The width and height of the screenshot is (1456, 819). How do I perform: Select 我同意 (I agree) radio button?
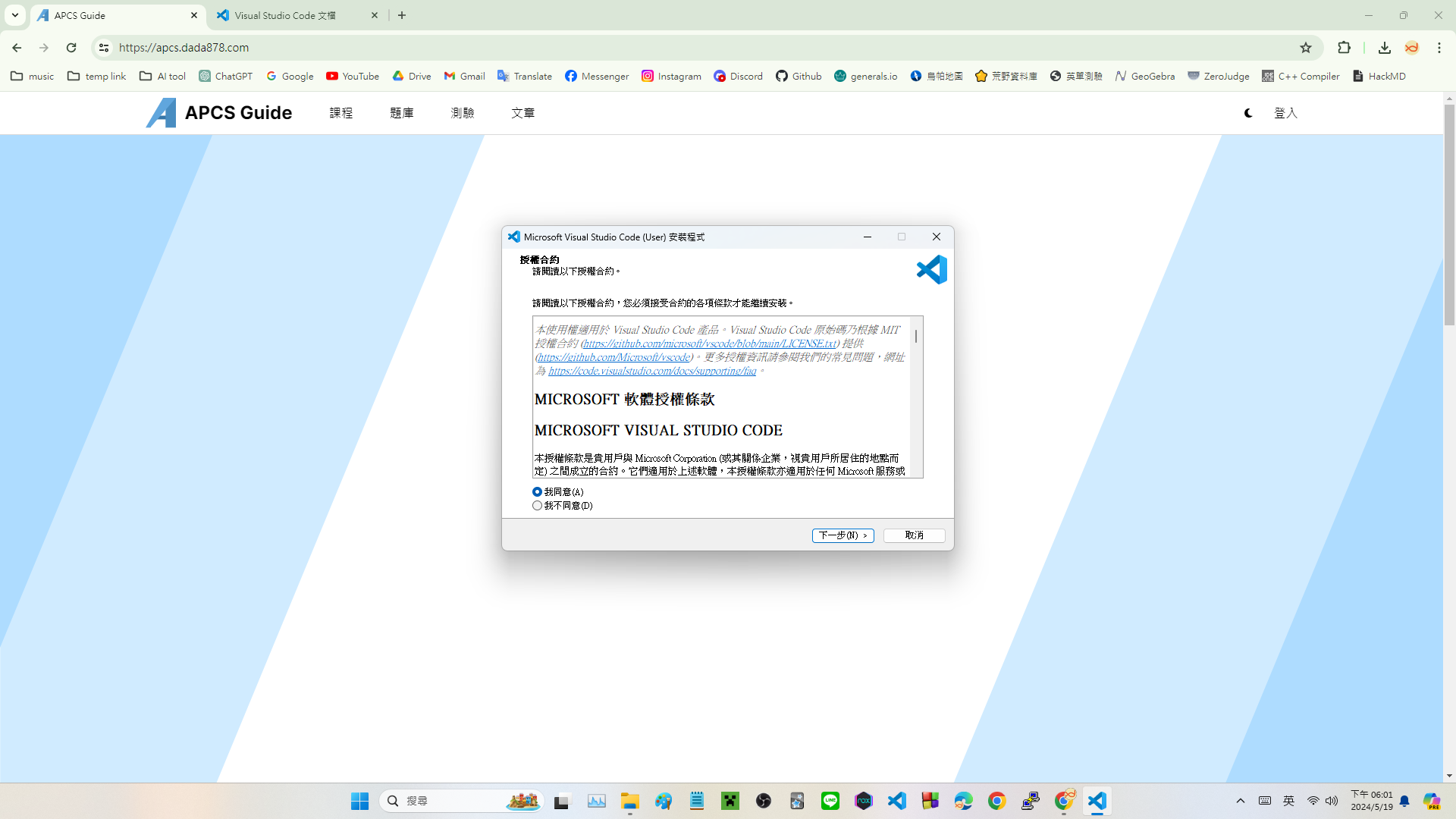[538, 492]
